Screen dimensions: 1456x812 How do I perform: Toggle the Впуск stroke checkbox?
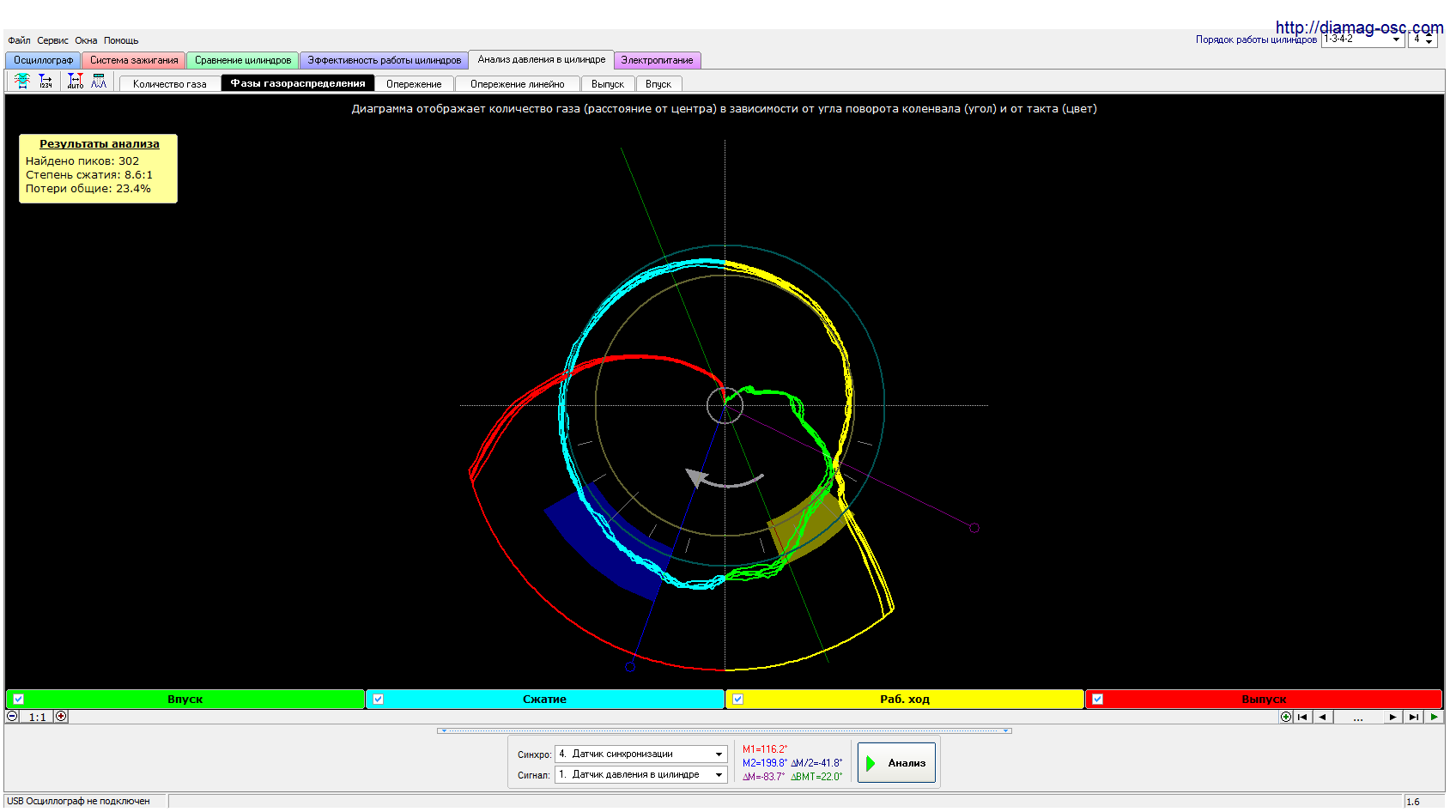coord(18,699)
